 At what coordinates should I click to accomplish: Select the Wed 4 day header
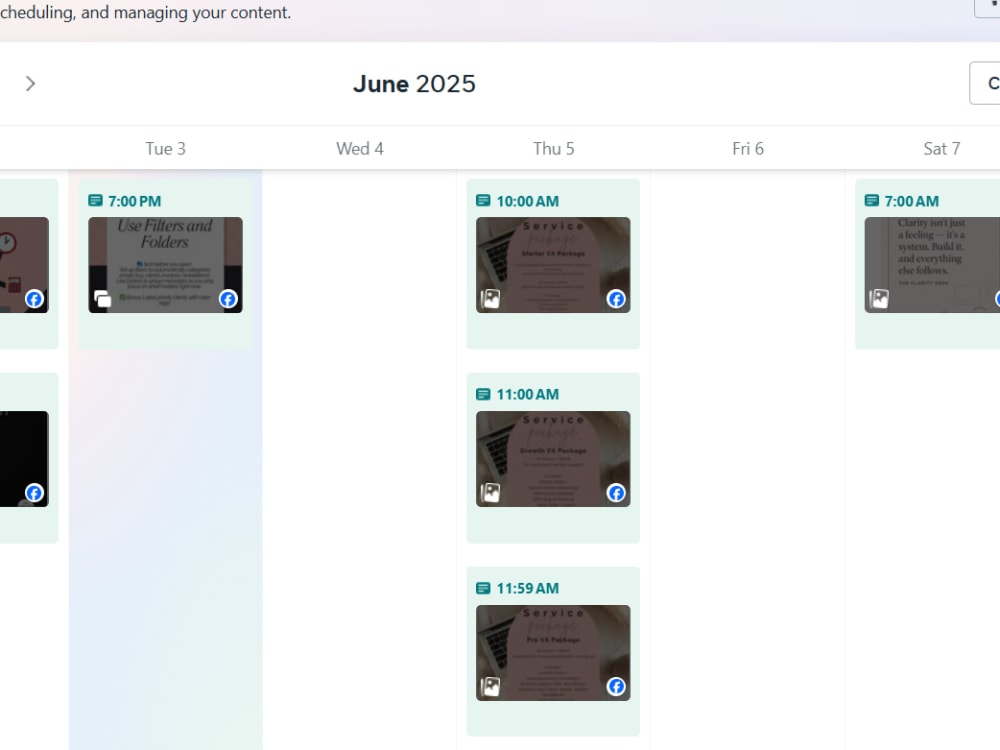(x=360, y=149)
